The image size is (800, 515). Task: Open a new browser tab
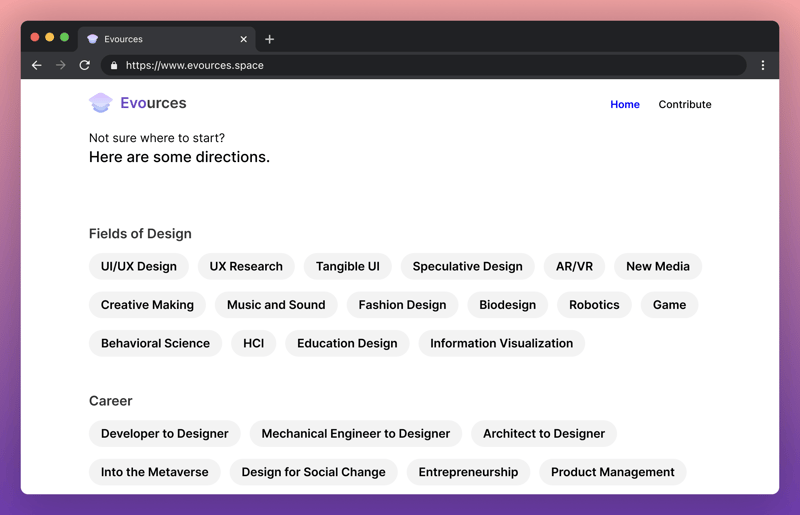pyautogui.click(x=269, y=39)
